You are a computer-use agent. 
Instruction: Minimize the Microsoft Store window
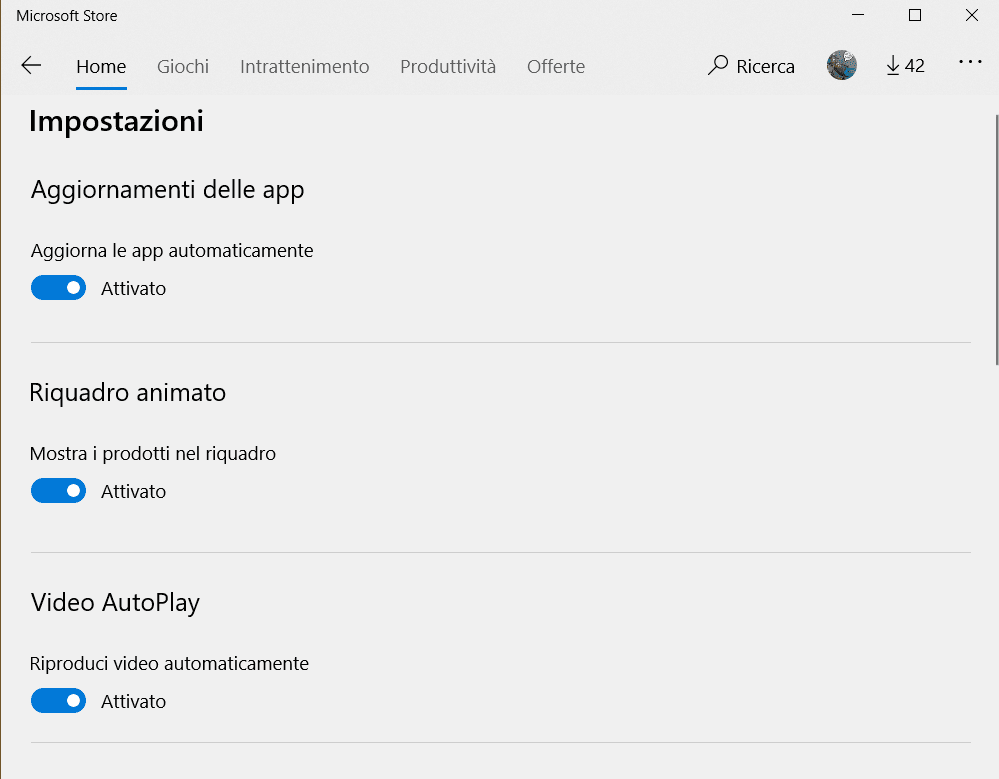[857, 15]
